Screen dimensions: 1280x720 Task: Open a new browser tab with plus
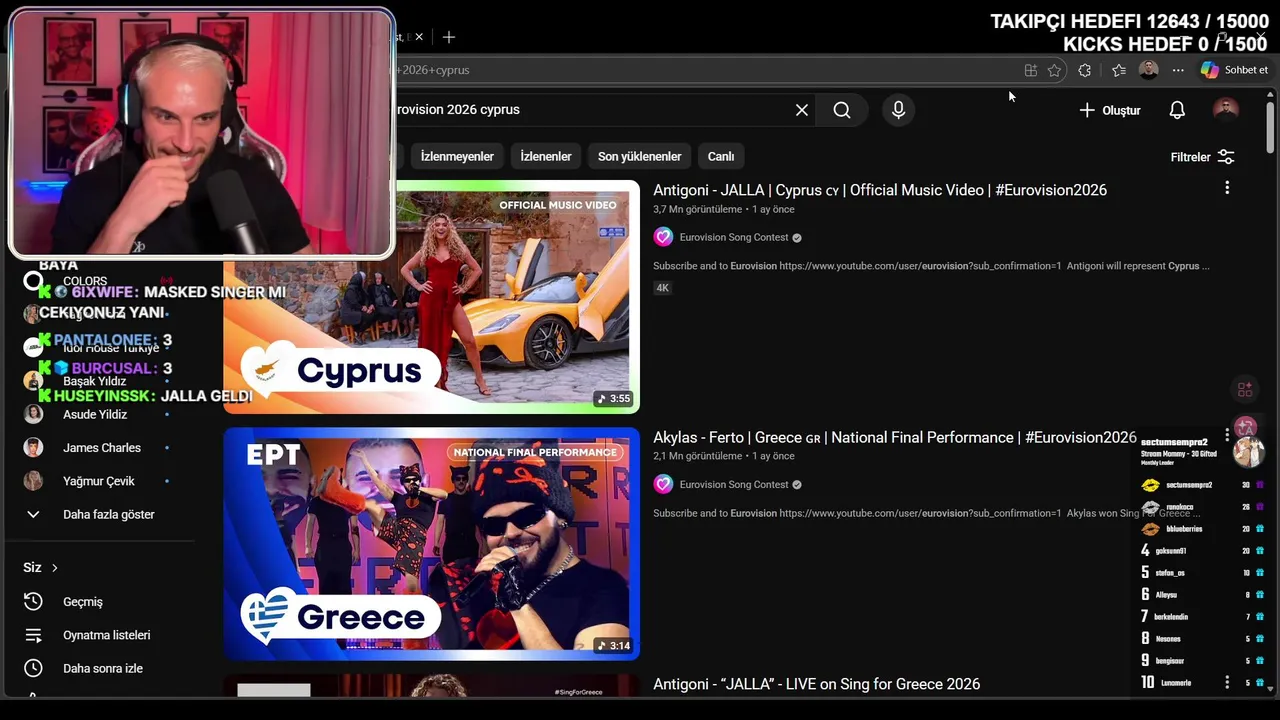(x=449, y=37)
